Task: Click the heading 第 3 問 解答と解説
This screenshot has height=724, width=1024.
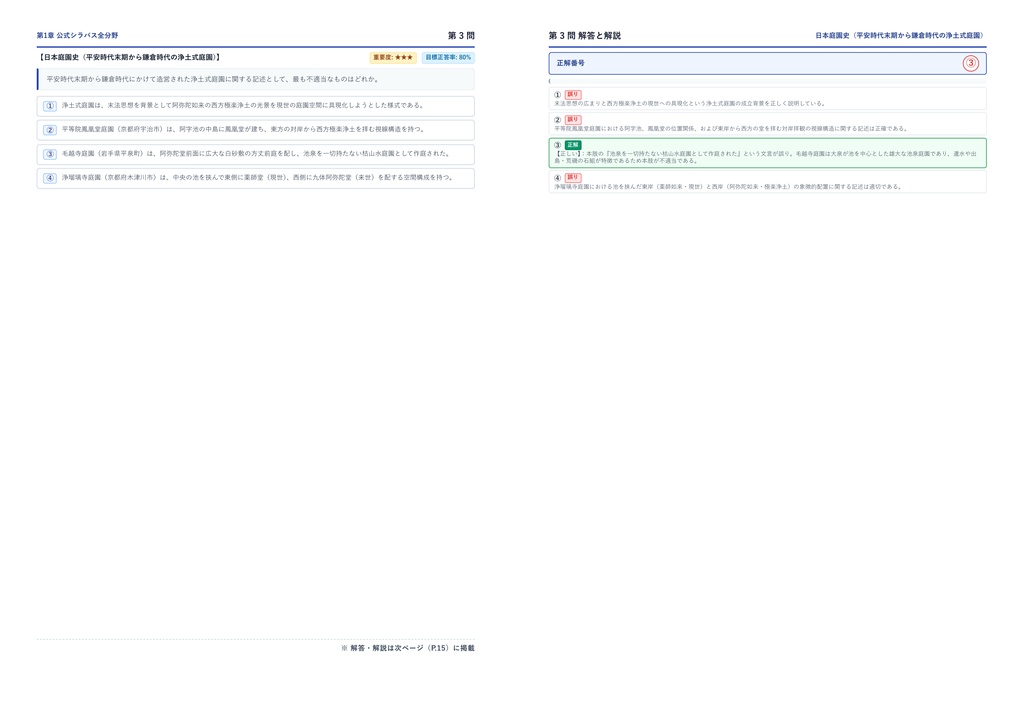Action: [x=584, y=35]
